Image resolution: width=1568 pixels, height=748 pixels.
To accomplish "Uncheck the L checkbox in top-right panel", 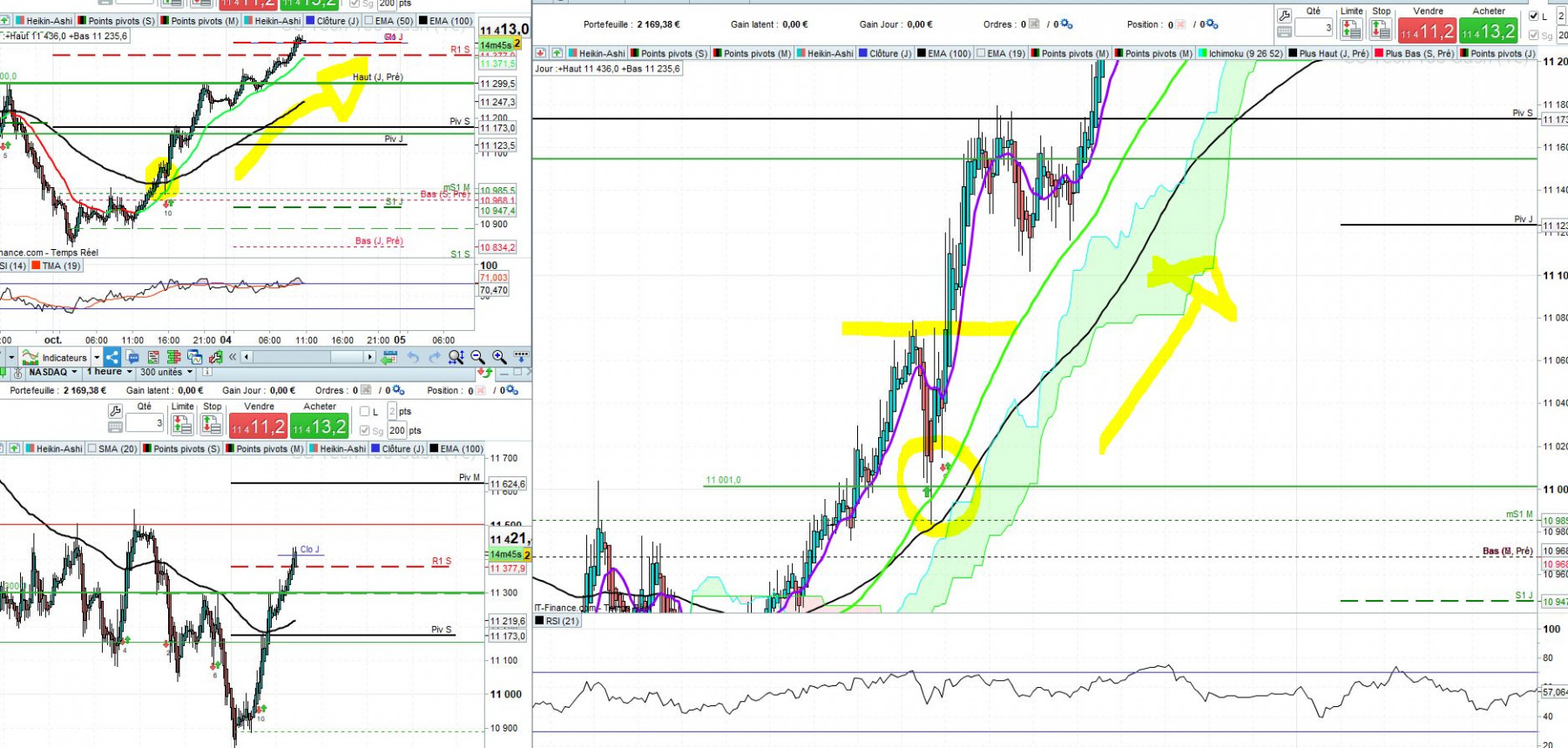I will [x=1534, y=16].
